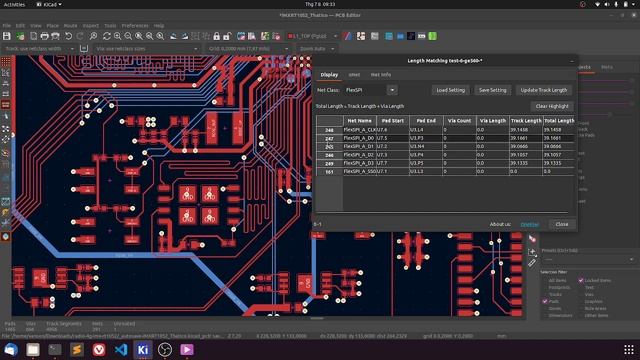The height and width of the screenshot is (360, 640).
Task: Uncheck the Locked items filter checkbox
Action: 580,280
